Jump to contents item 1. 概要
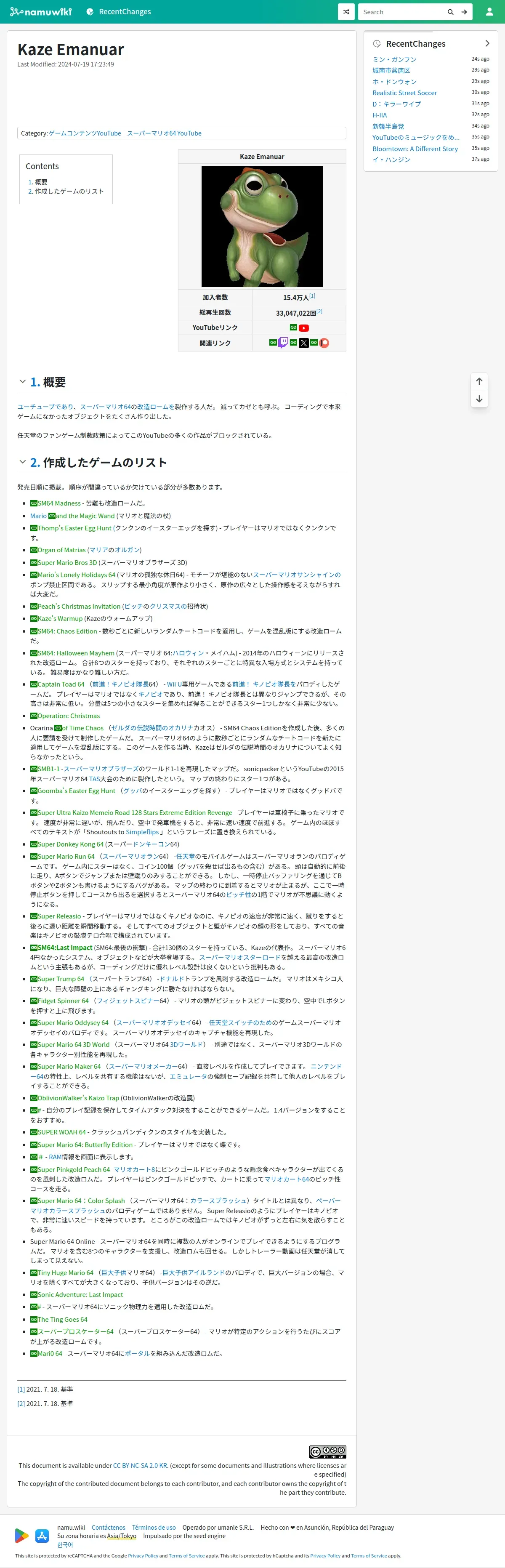The width and height of the screenshot is (505, 1568). (x=38, y=182)
